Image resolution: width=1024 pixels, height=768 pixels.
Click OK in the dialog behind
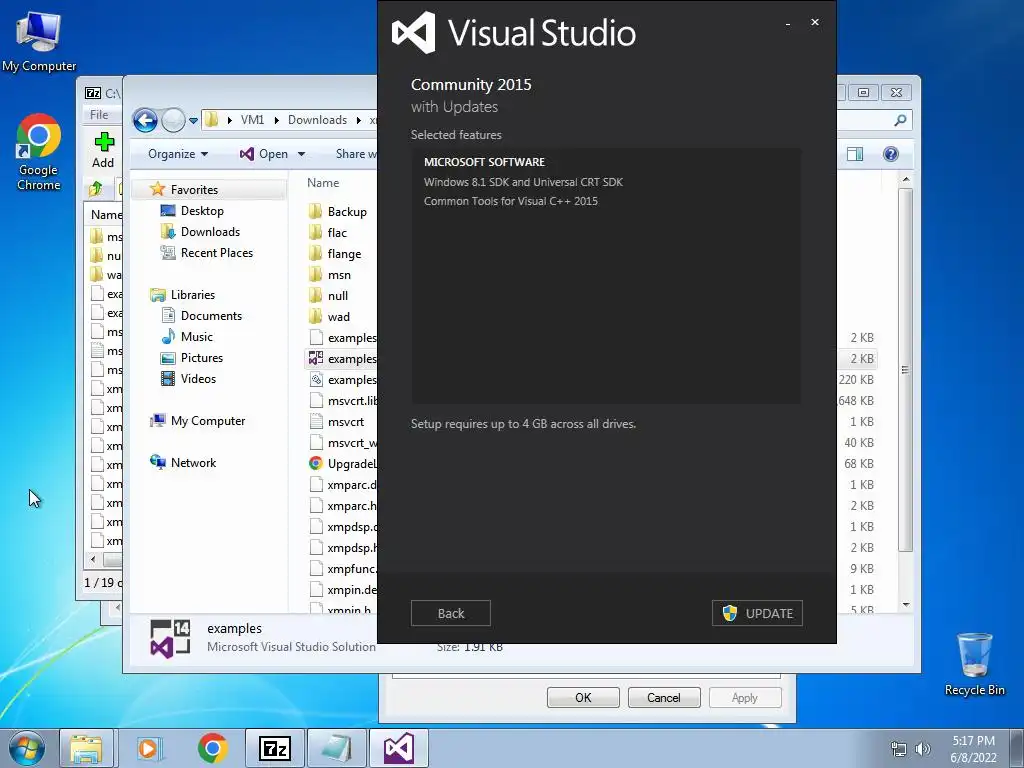[583, 697]
